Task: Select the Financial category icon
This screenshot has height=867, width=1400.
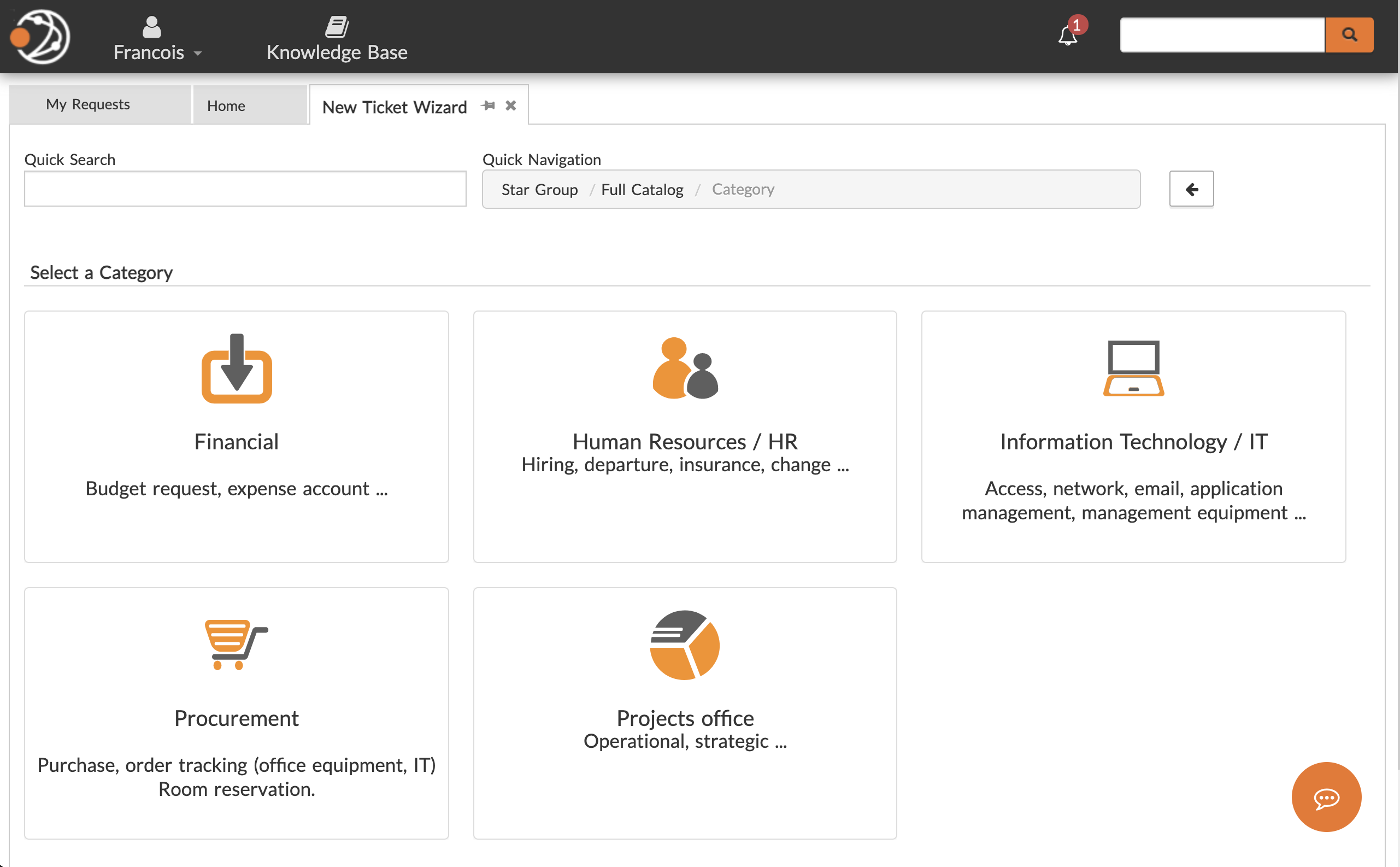Action: point(236,370)
